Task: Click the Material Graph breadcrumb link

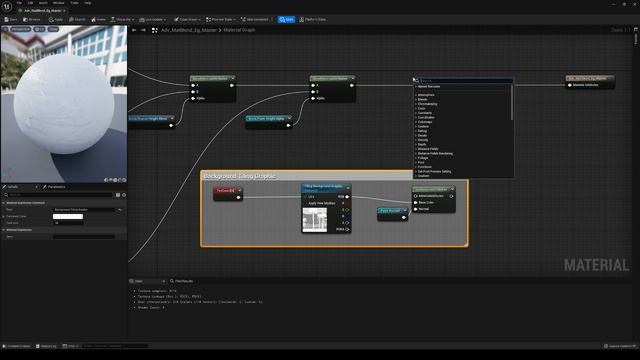Action: [x=239, y=30]
